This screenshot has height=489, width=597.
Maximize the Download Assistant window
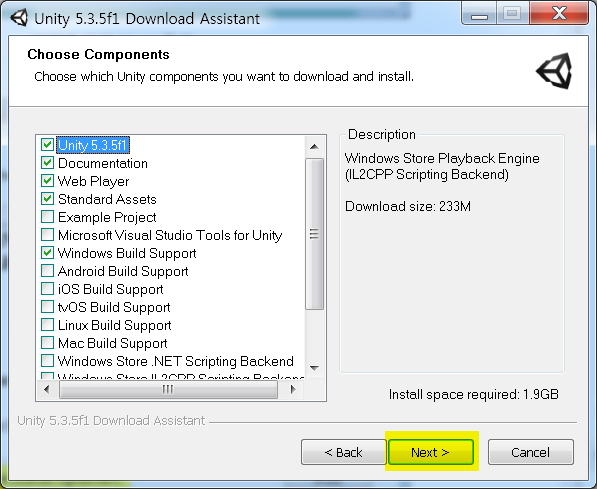point(512,14)
